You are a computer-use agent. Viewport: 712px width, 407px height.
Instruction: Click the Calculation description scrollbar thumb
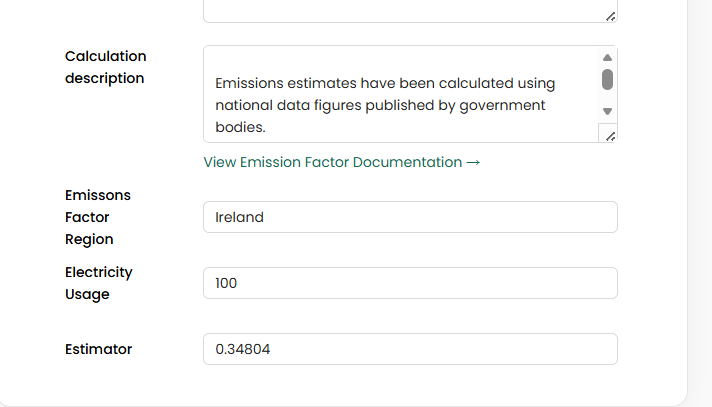[607, 79]
